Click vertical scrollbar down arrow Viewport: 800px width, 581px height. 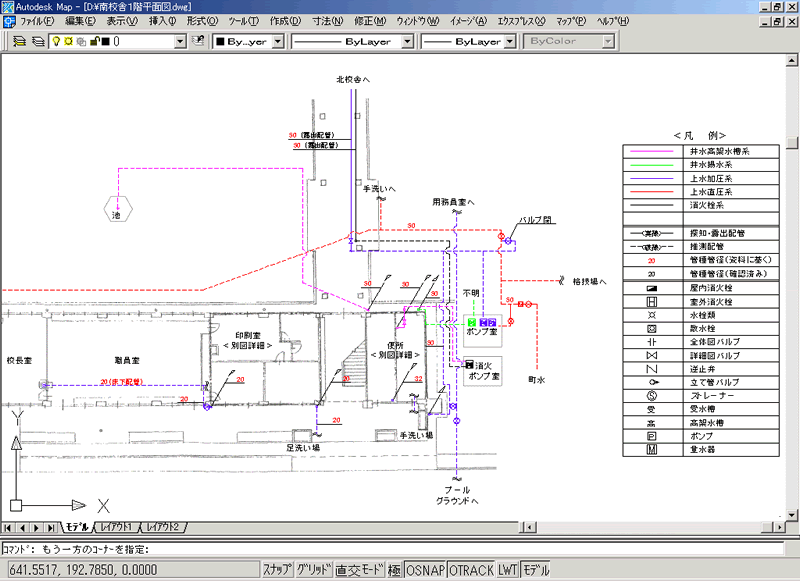[792, 515]
